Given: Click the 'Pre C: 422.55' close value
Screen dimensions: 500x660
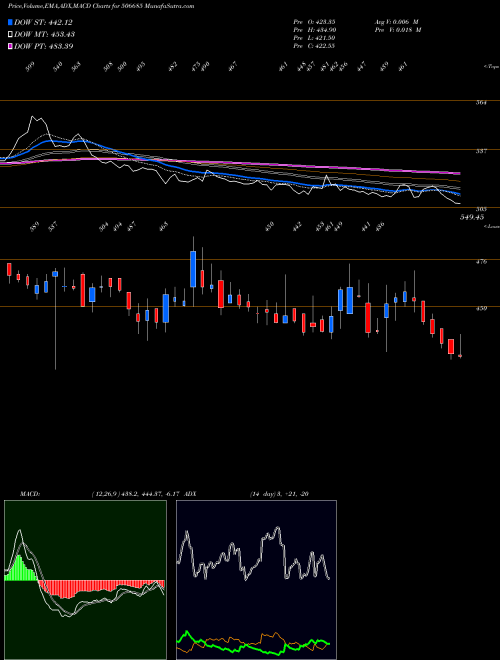Looking at the screenshot, I should [314, 46].
